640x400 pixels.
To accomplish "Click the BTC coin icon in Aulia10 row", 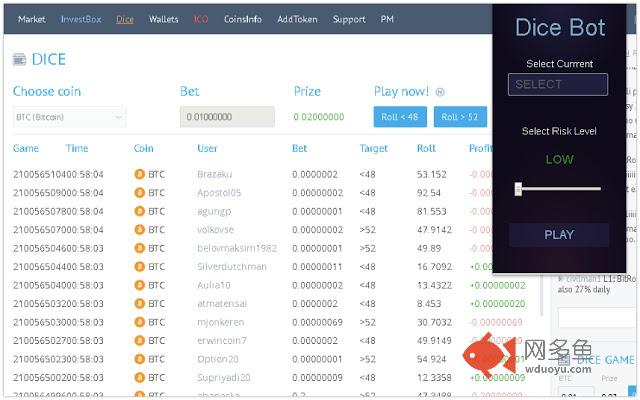I will click(140, 285).
